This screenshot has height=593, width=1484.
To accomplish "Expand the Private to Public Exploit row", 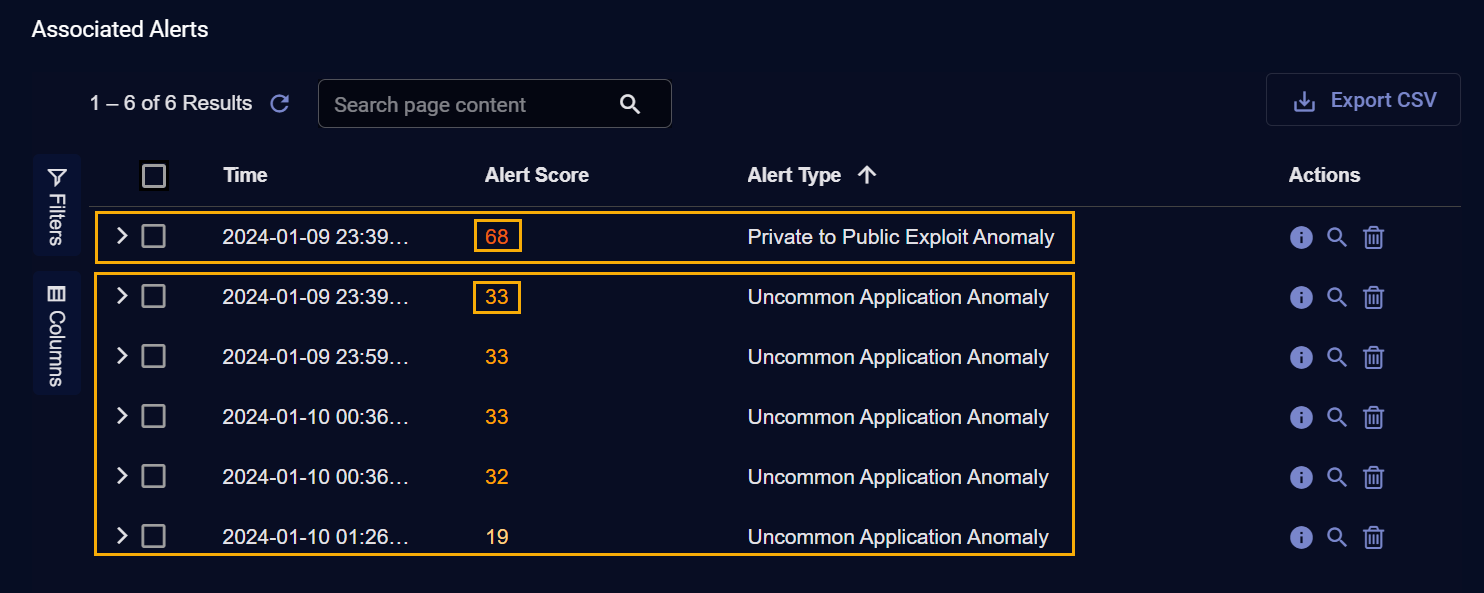I will [122, 236].
